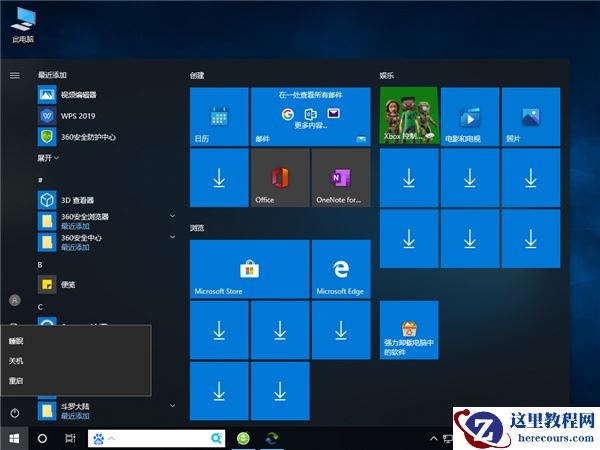Select Shut down (关机) from power menu
600x450 pixels.
[76, 361]
